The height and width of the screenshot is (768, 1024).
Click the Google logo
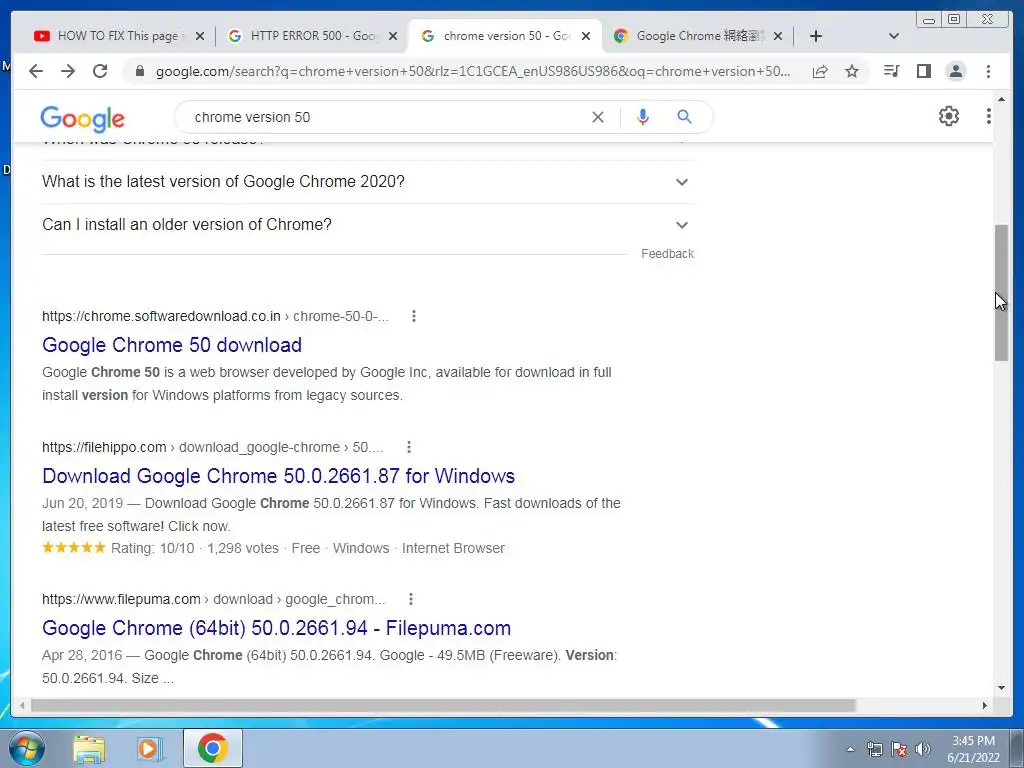(82, 118)
